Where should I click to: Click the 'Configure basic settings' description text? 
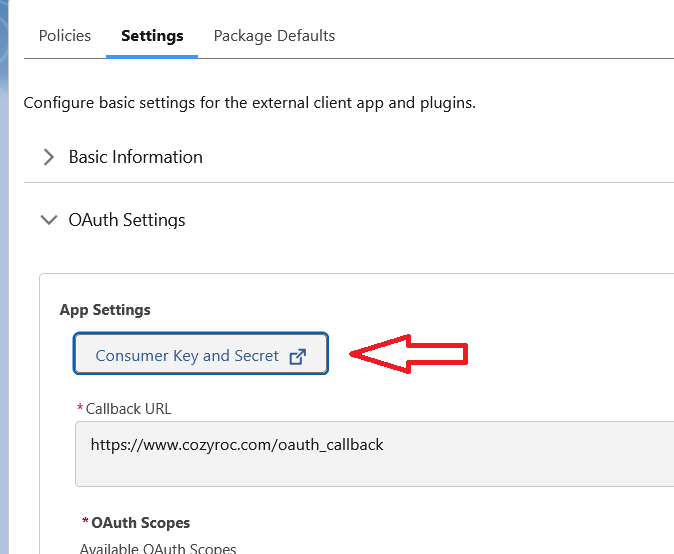click(x=249, y=103)
